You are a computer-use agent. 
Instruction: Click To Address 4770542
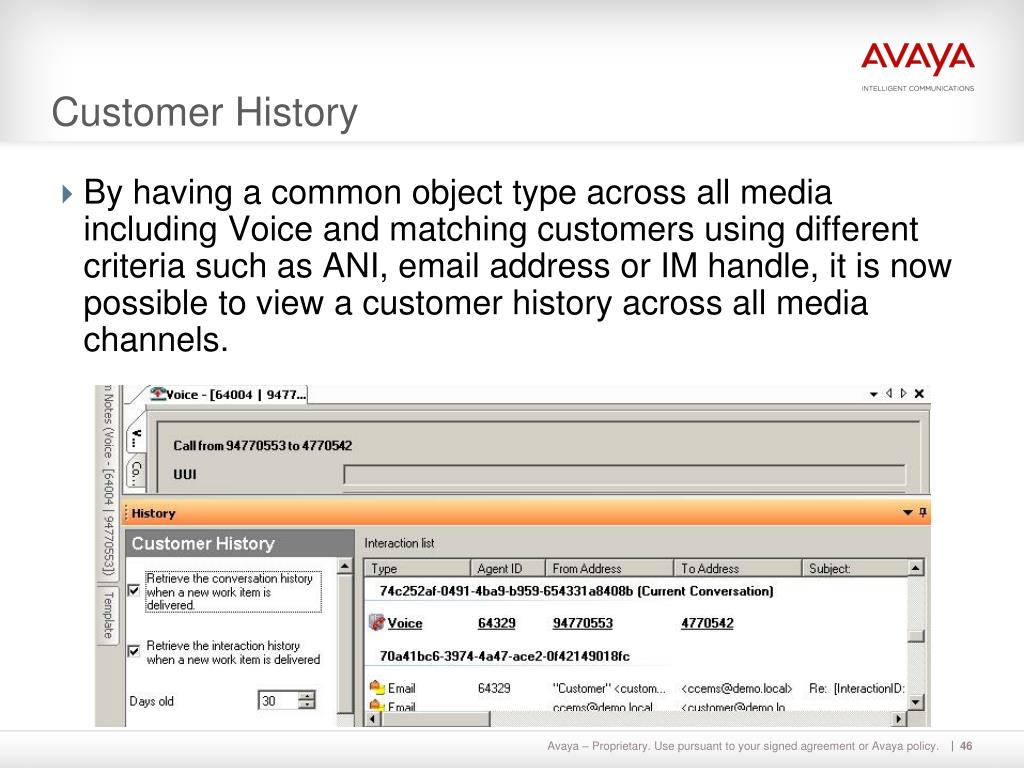[707, 623]
